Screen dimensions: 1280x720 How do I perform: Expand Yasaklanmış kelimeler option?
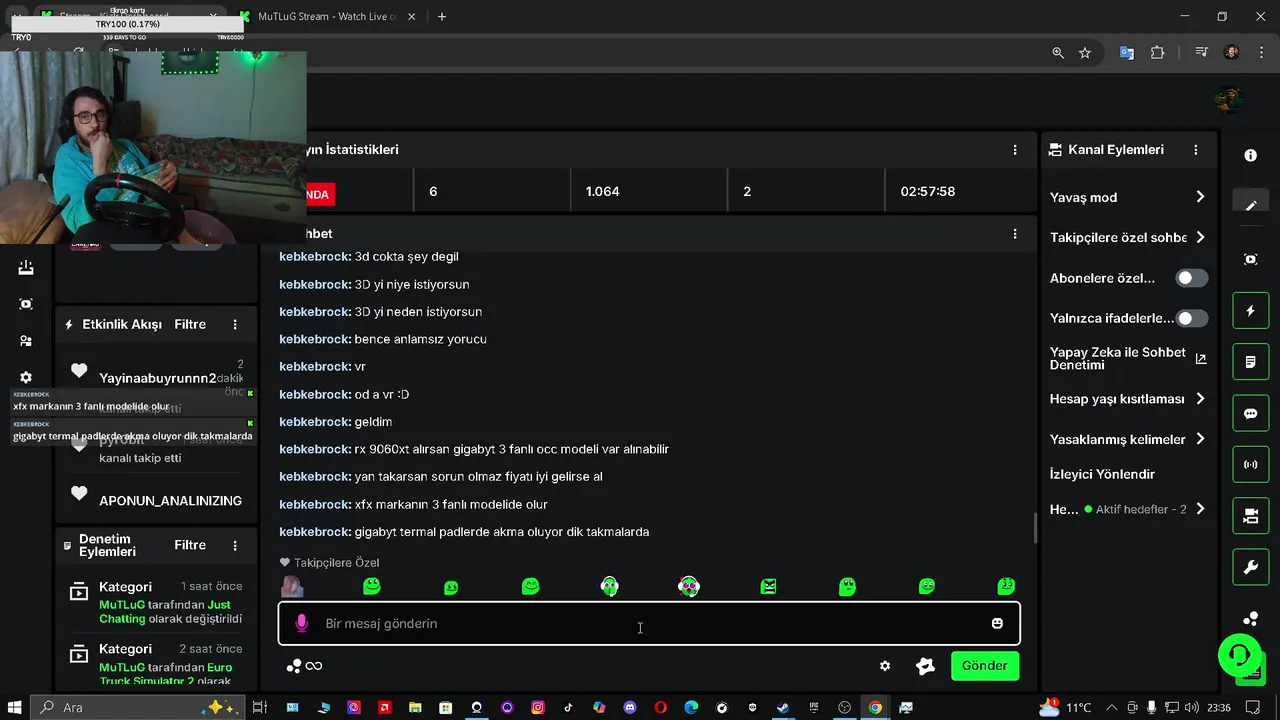click(x=1128, y=439)
